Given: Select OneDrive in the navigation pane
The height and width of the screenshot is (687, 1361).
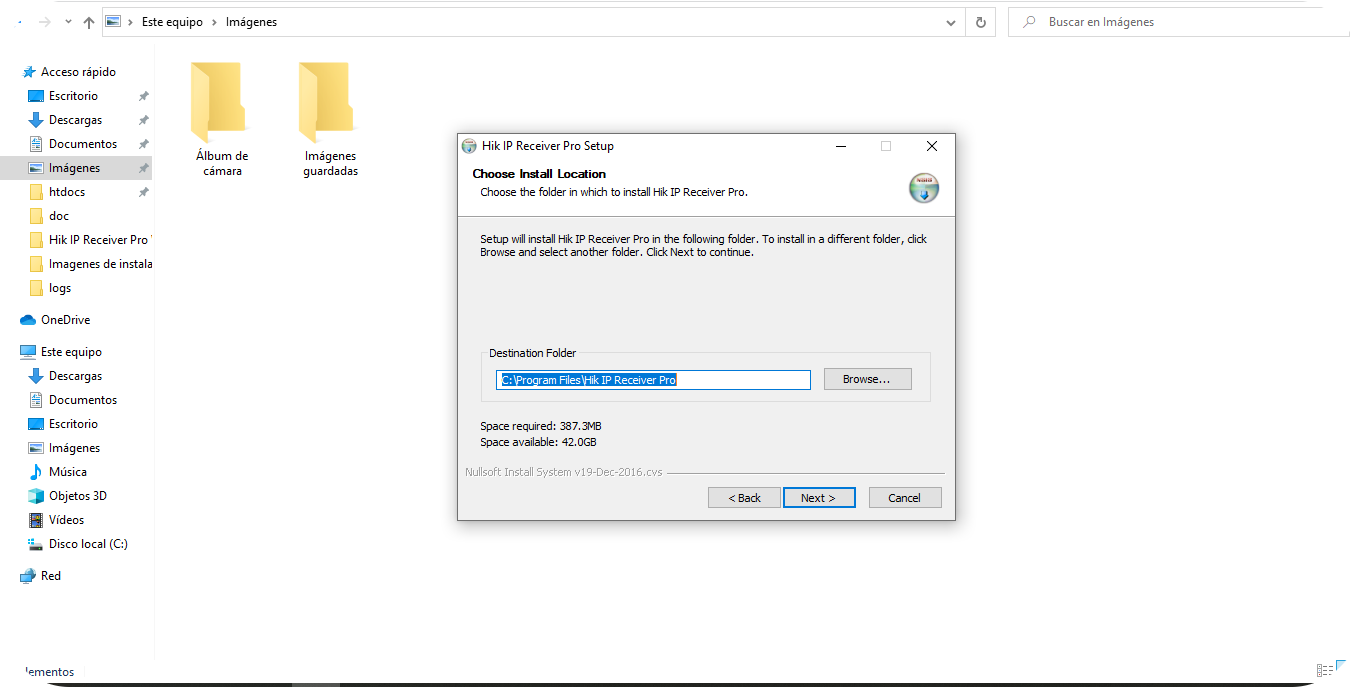Looking at the screenshot, I should tap(65, 320).
